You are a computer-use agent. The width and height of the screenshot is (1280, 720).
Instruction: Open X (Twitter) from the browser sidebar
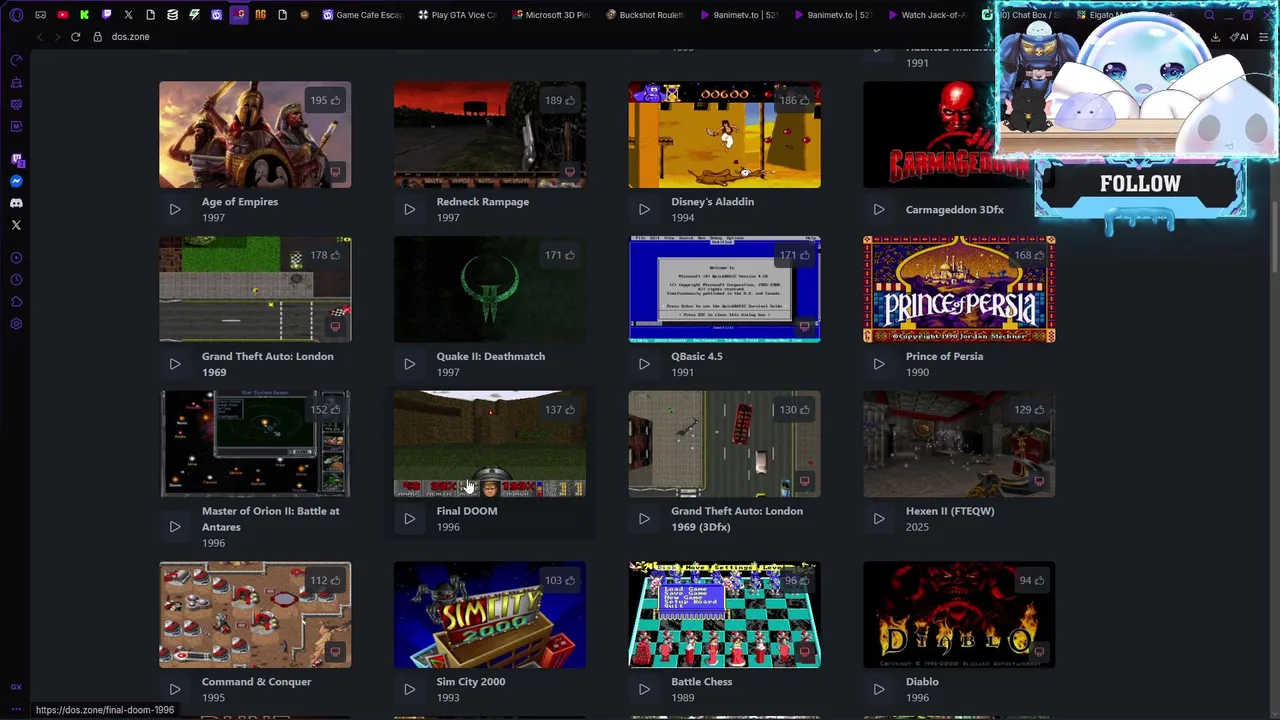point(16,225)
